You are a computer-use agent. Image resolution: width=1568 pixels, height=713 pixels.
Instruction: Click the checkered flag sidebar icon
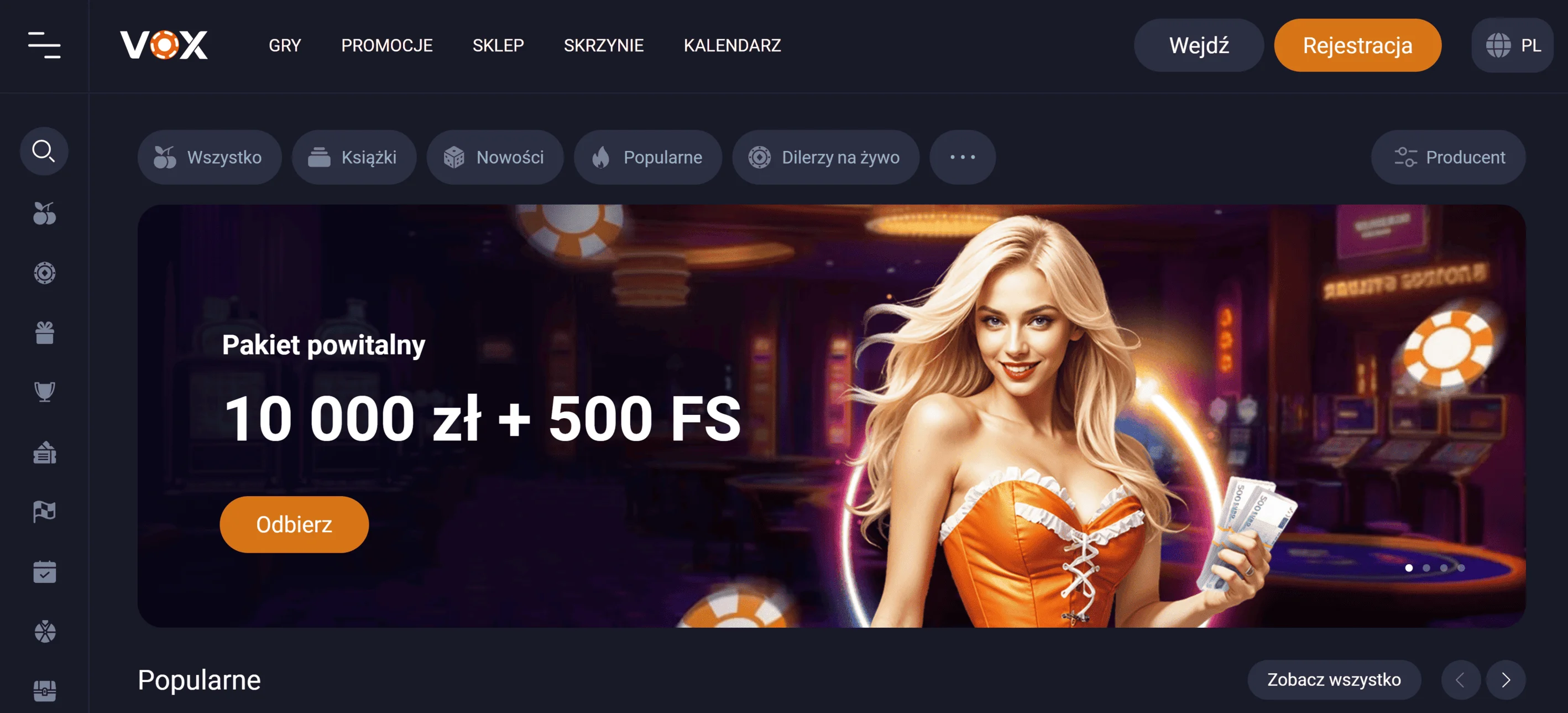tap(44, 512)
